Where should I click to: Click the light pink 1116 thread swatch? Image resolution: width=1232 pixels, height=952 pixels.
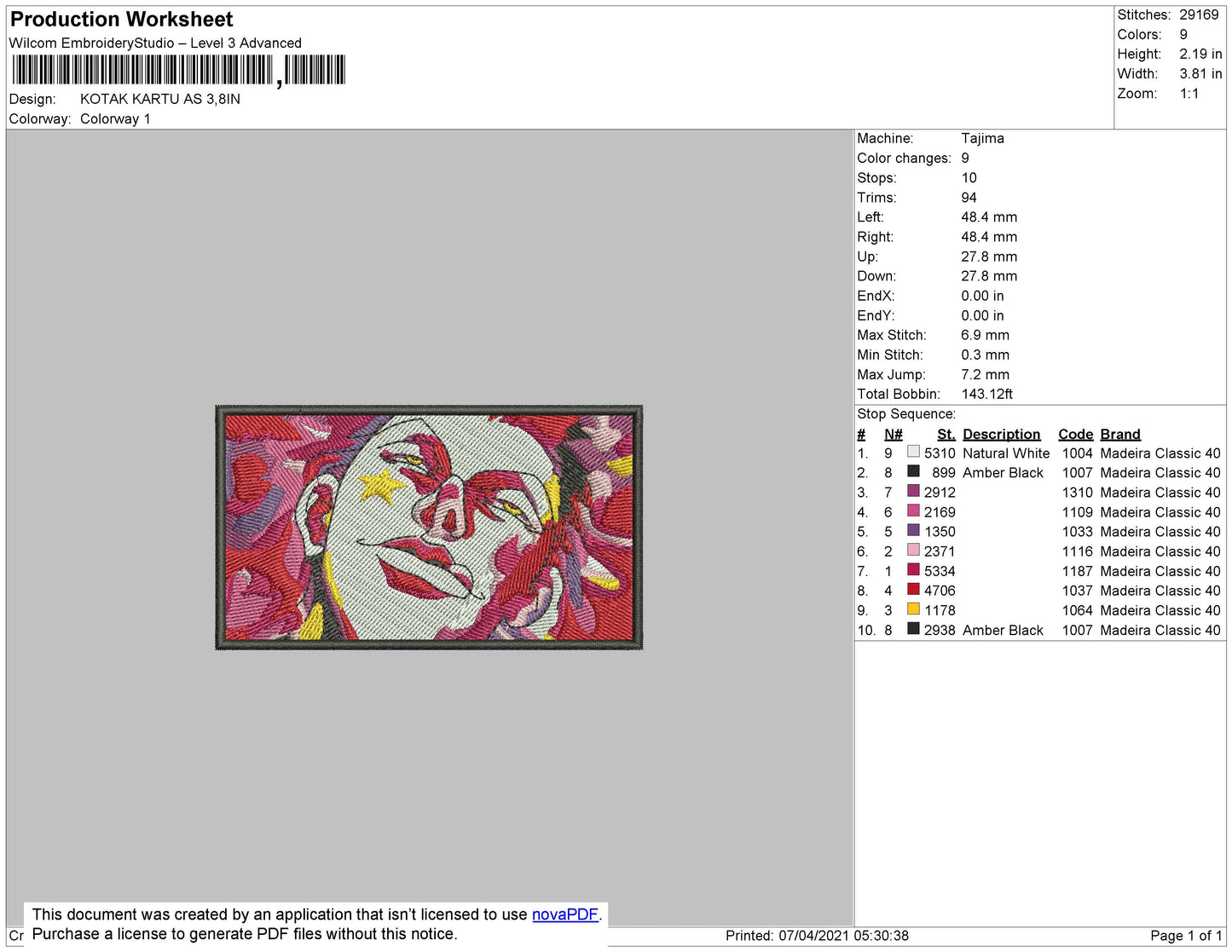(x=913, y=550)
